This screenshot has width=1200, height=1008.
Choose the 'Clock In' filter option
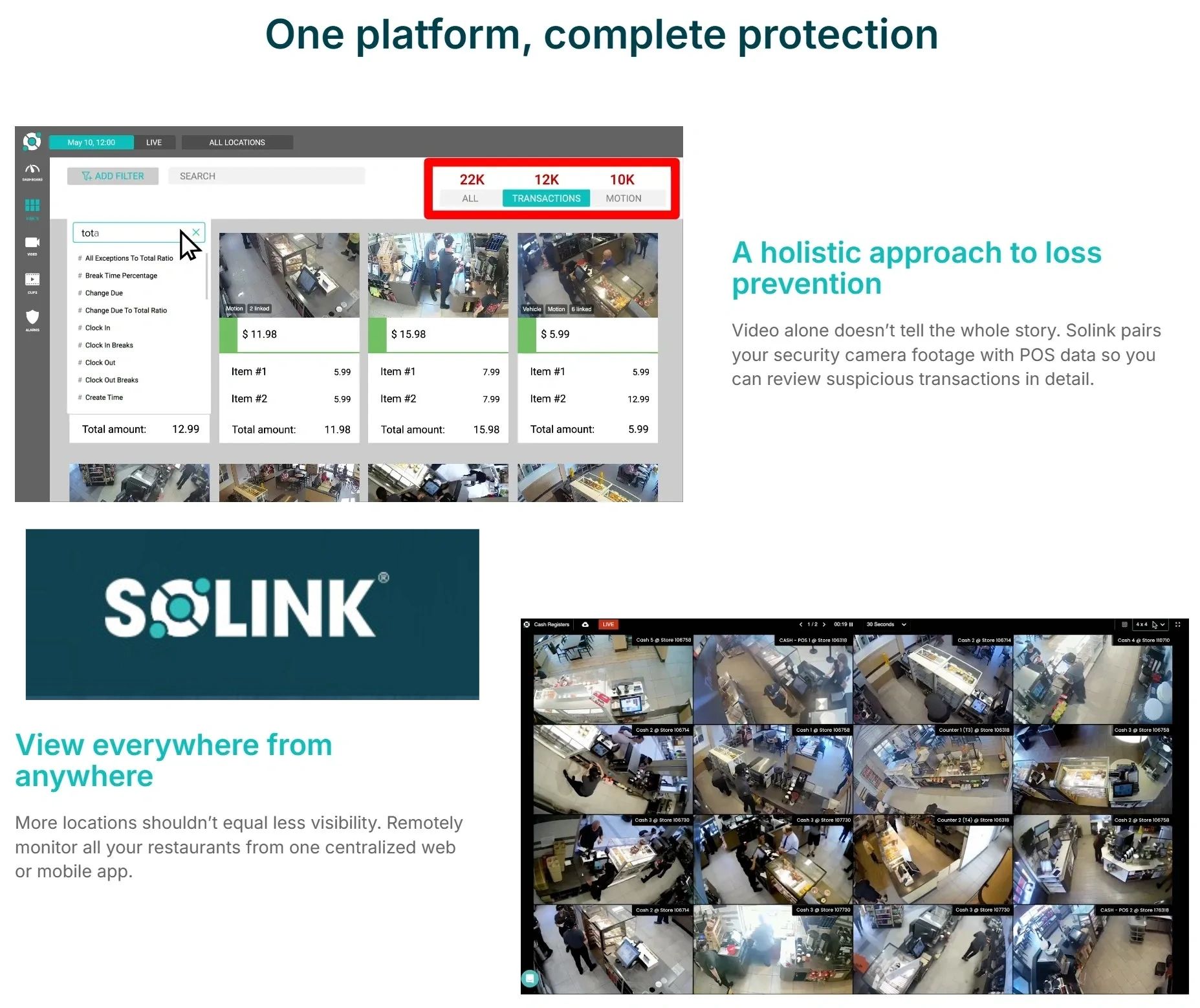click(x=98, y=328)
